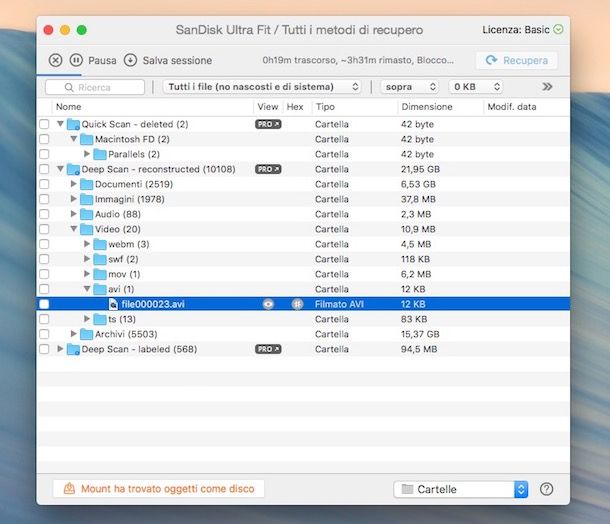This screenshot has height=524, width=610.
Task: Click the magnifier icon in Ricerca field
Action: coord(69,87)
